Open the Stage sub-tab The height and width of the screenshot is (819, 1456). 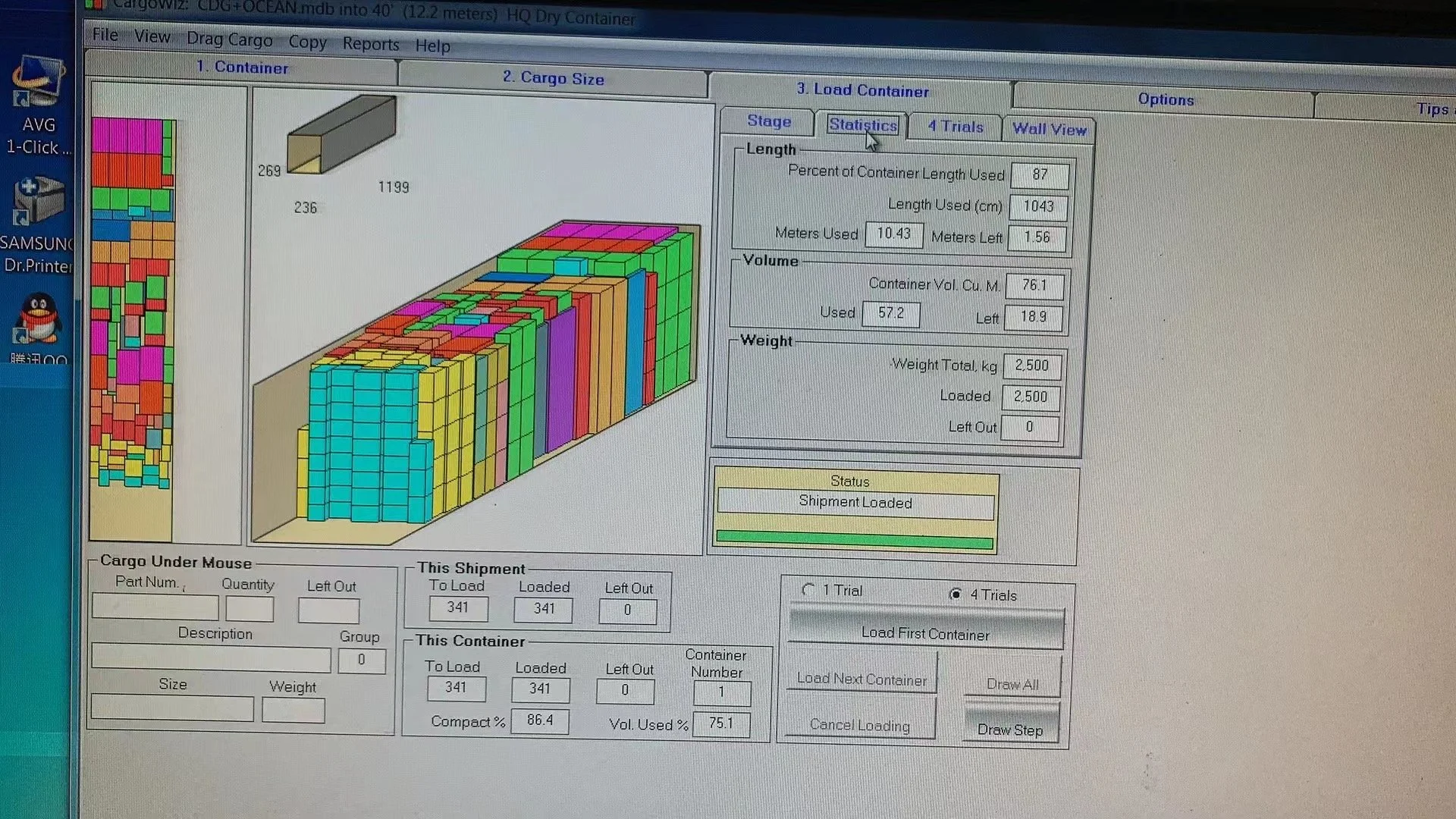tap(768, 121)
